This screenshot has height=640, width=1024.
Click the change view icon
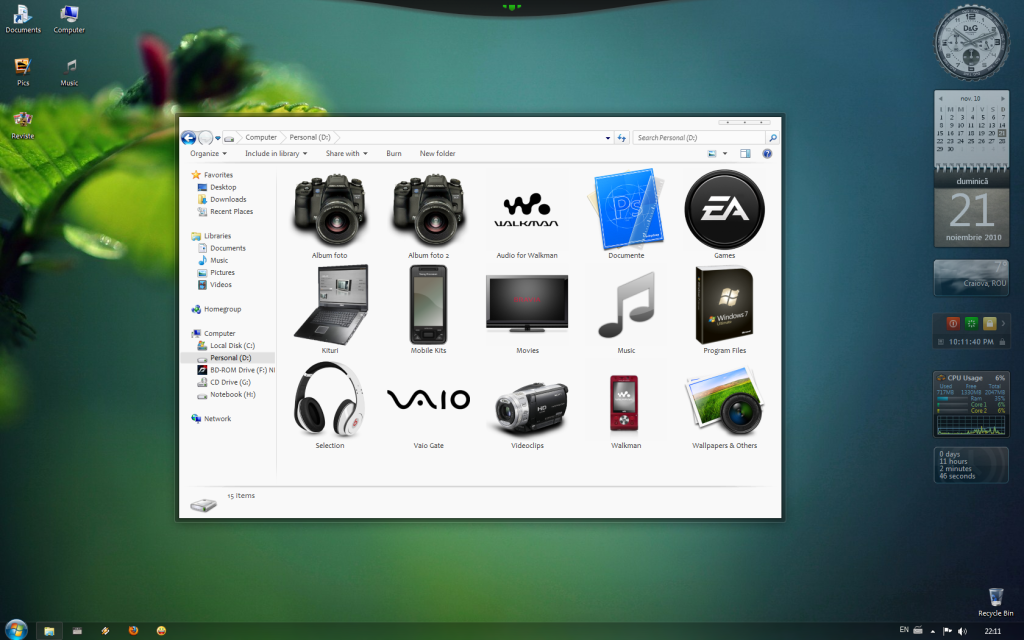(712, 153)
